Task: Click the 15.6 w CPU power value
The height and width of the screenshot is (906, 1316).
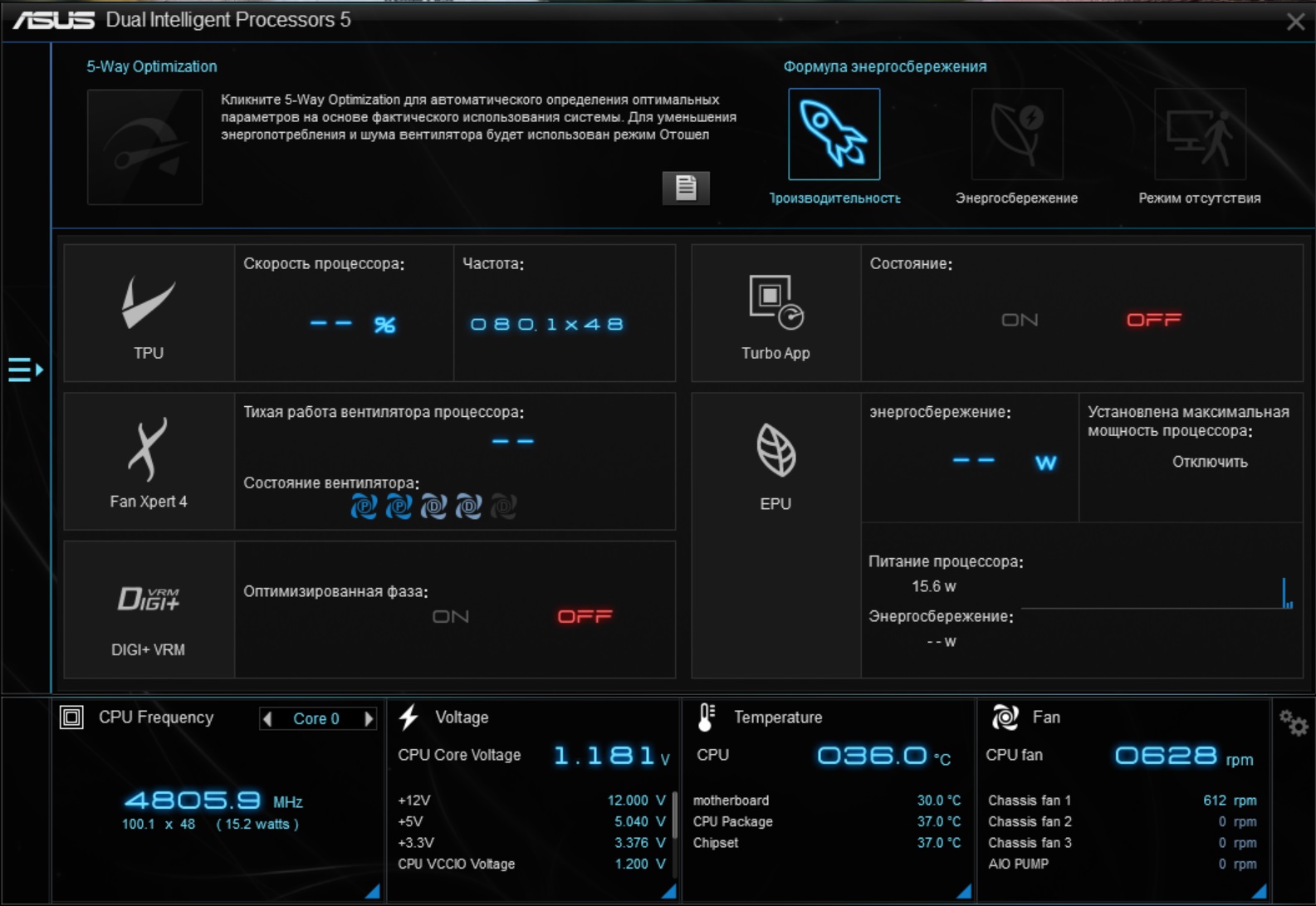Action: [934, 586]
